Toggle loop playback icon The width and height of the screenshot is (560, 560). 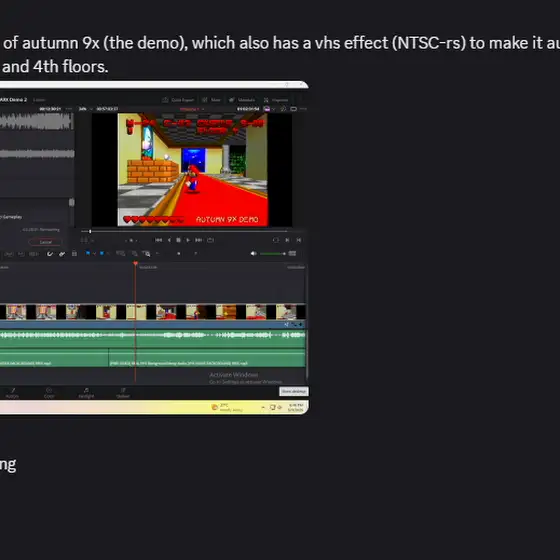pyautogui.click(x=211, y=240)
